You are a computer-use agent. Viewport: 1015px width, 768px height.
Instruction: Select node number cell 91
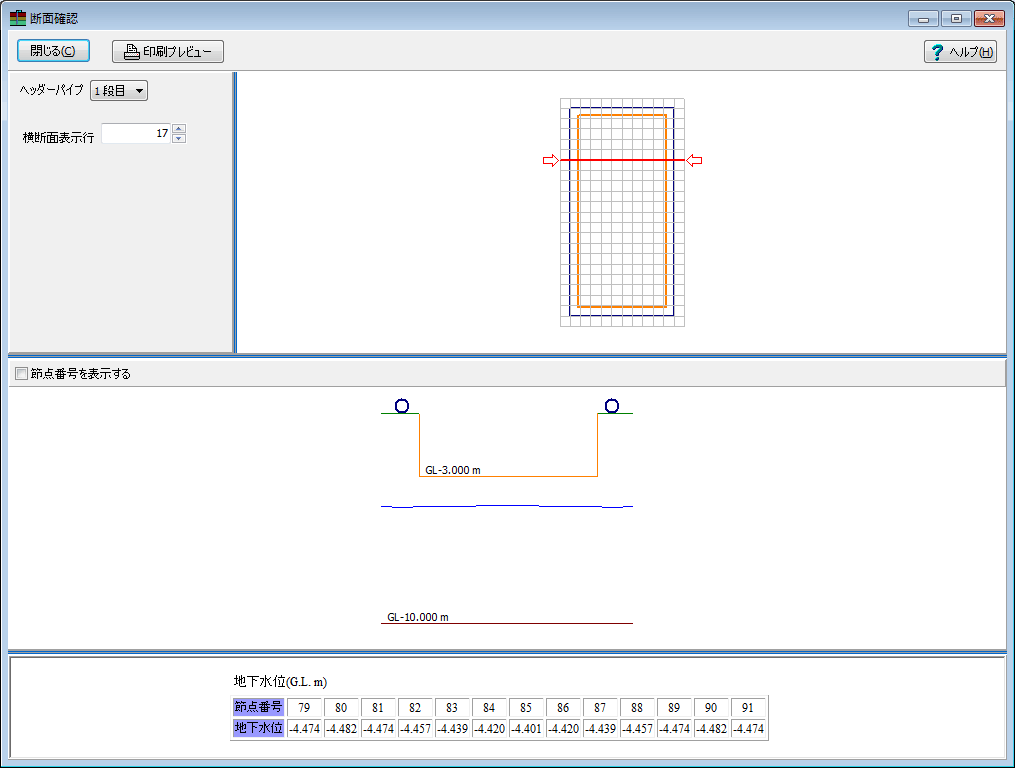[x=748, y=707]
